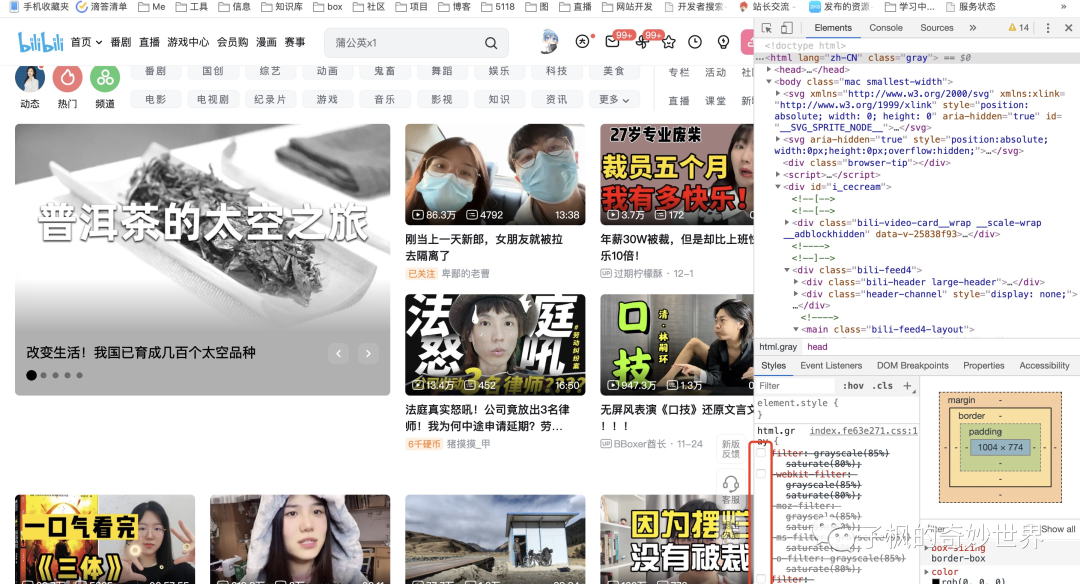Open the Bilibili message inbox envelope icon
This screenshot has width=1080, height=584.
612,41
